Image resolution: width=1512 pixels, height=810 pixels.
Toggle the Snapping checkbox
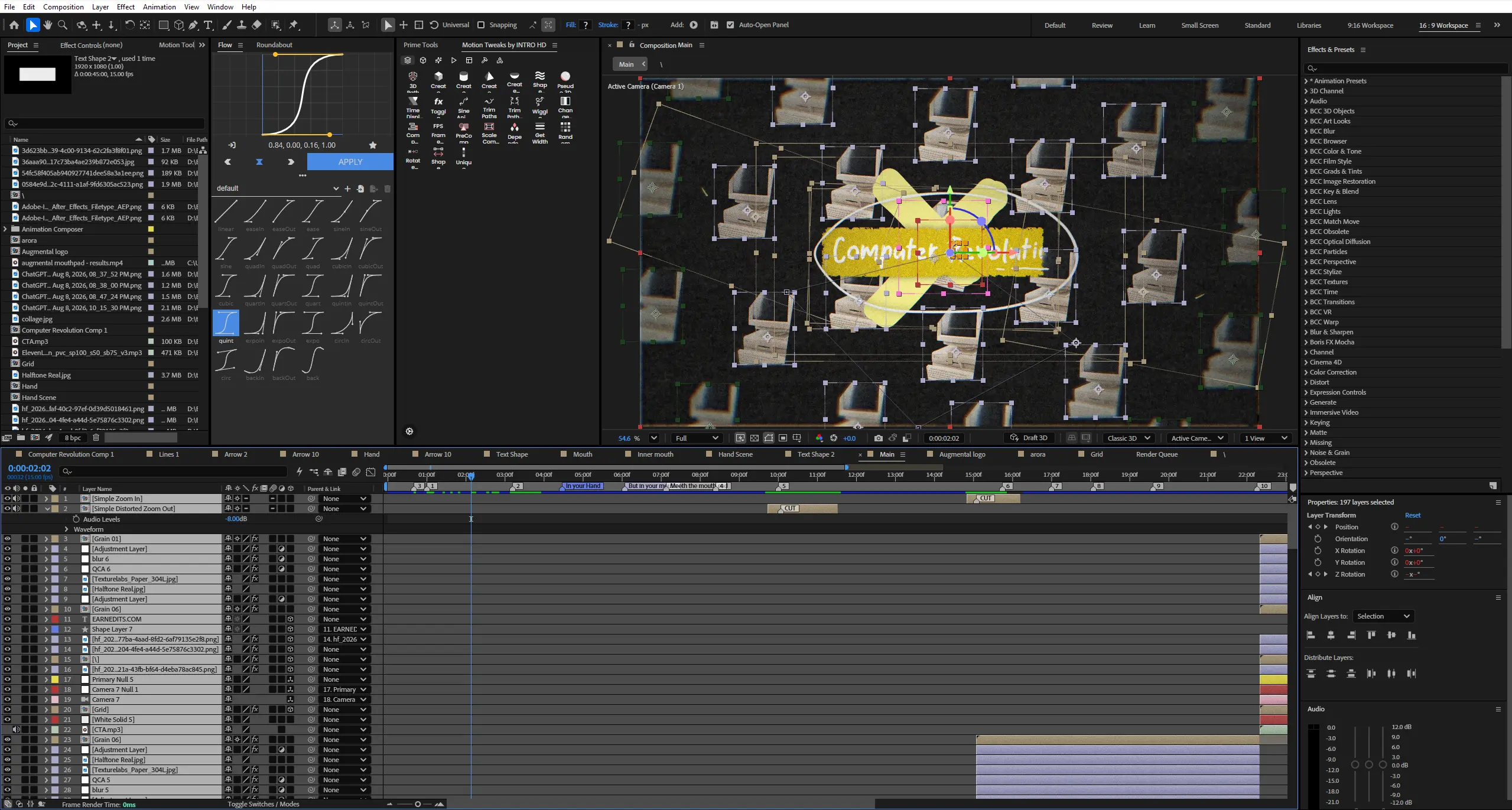(481, 25)
